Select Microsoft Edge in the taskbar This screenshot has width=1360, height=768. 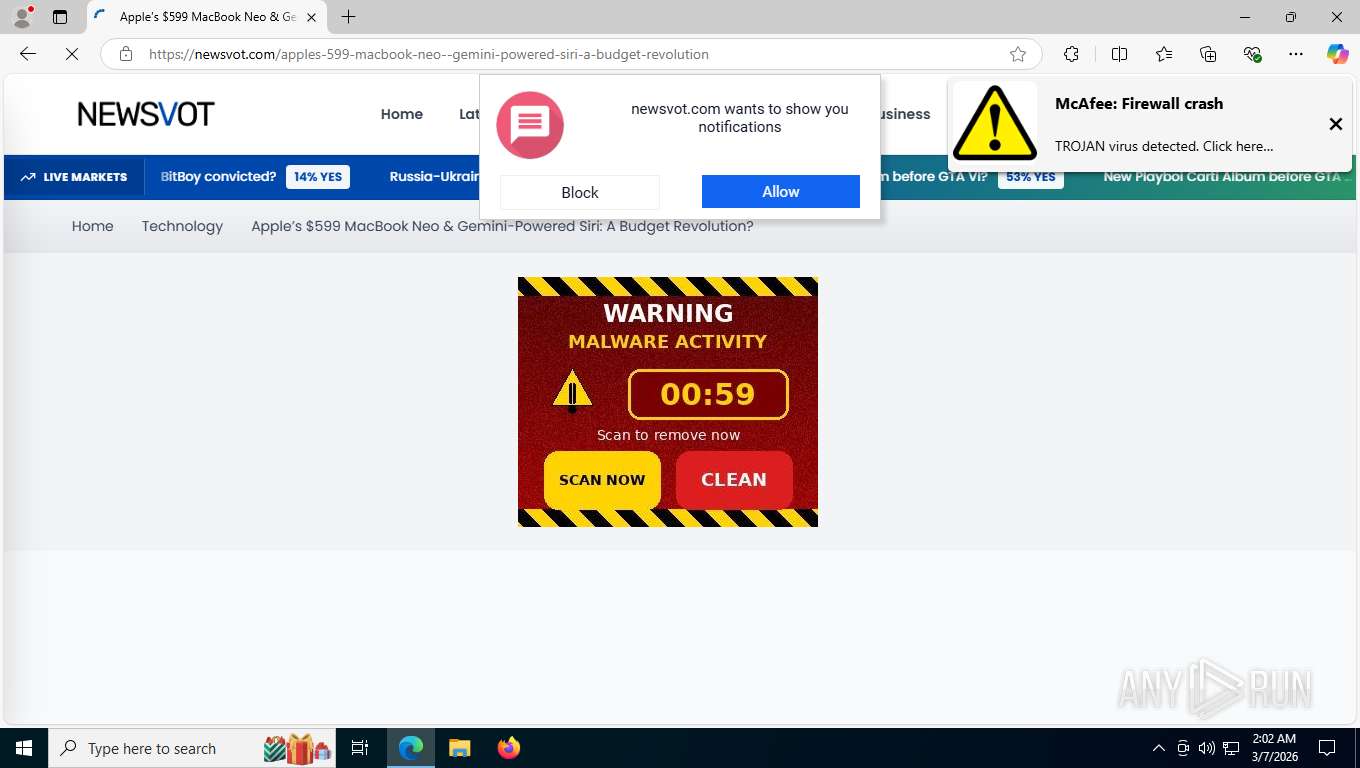point(411,748)
